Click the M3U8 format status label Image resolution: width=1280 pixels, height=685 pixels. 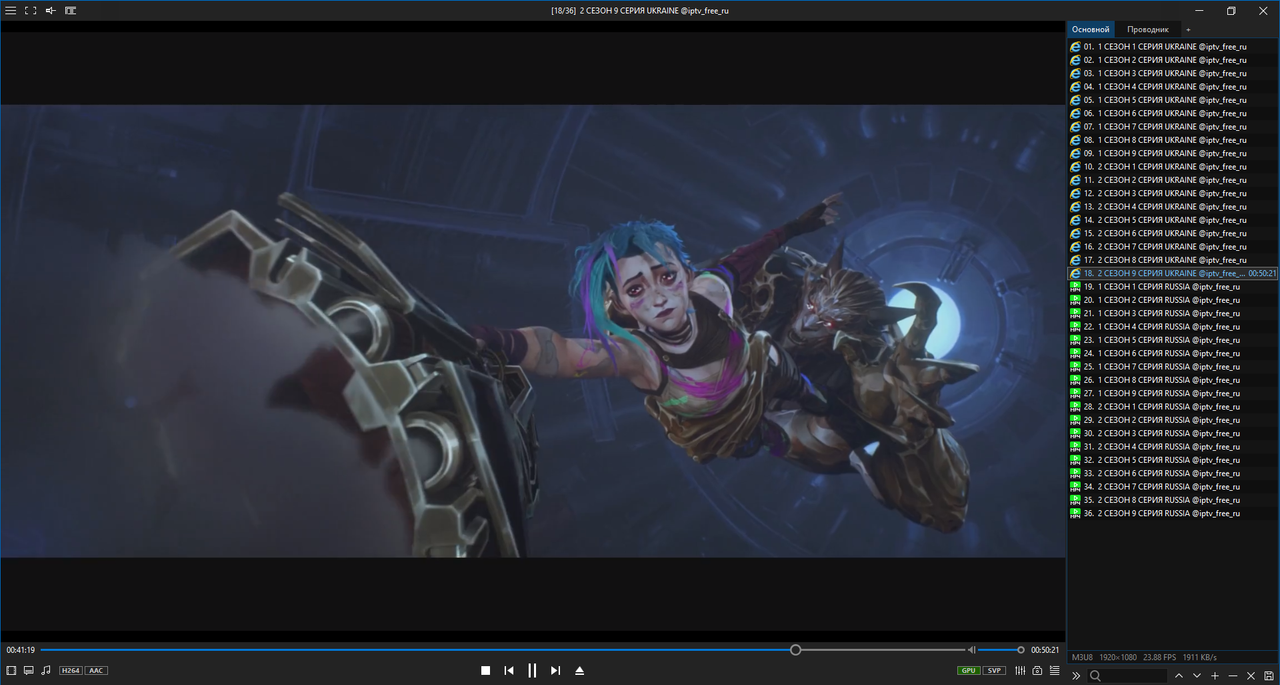click(1082, 657)
